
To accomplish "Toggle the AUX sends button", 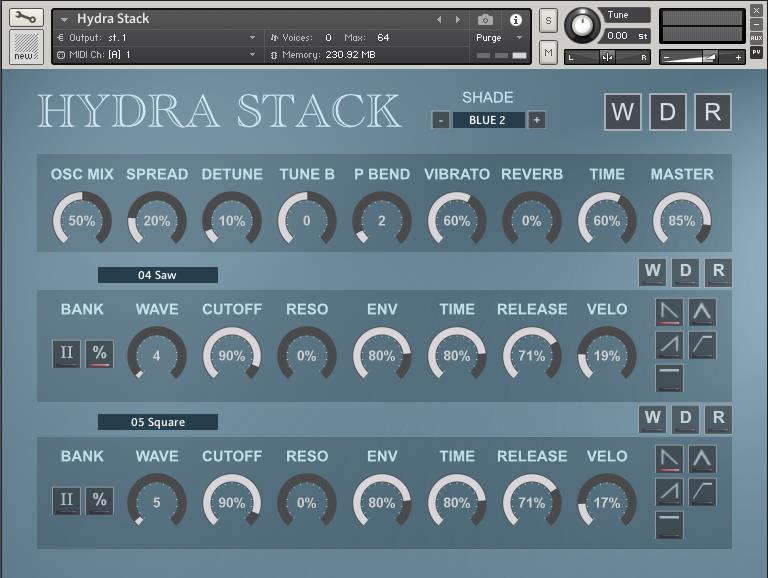I will click(x=756, y=38).
